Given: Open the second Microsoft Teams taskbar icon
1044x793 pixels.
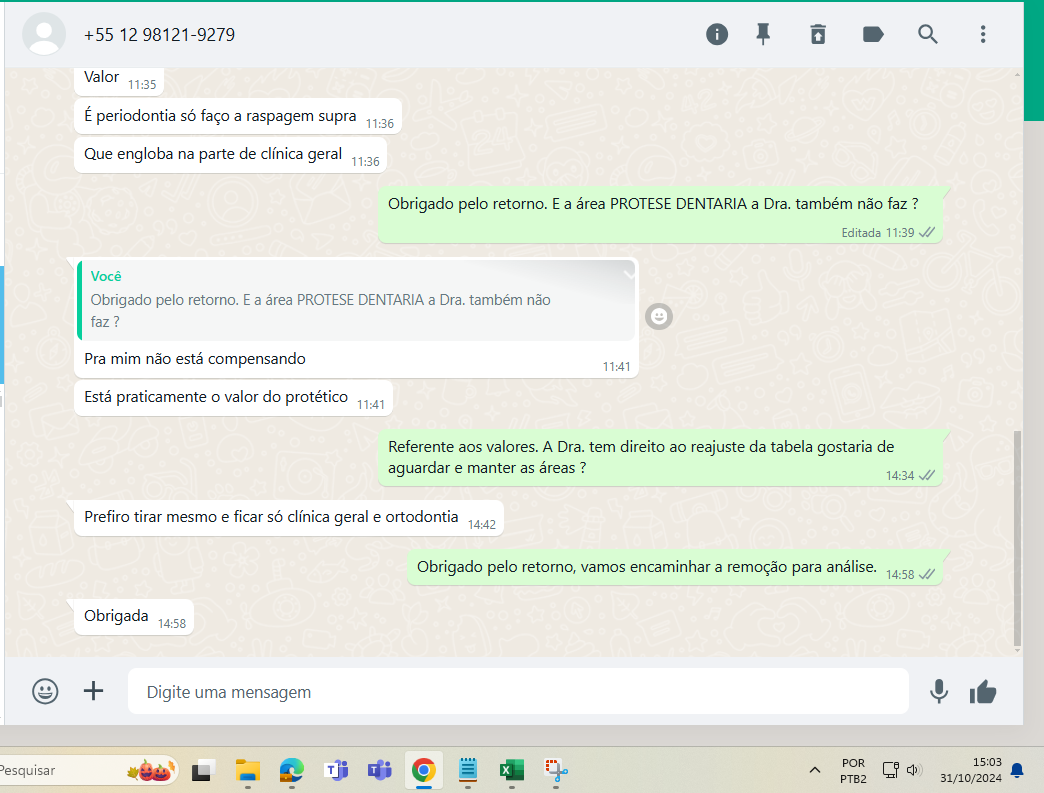Looking at the screenshot, I should pos(380,770).
